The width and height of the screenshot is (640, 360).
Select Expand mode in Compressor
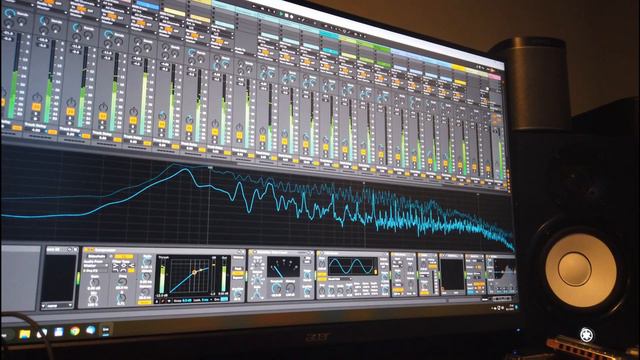[238, 278]
